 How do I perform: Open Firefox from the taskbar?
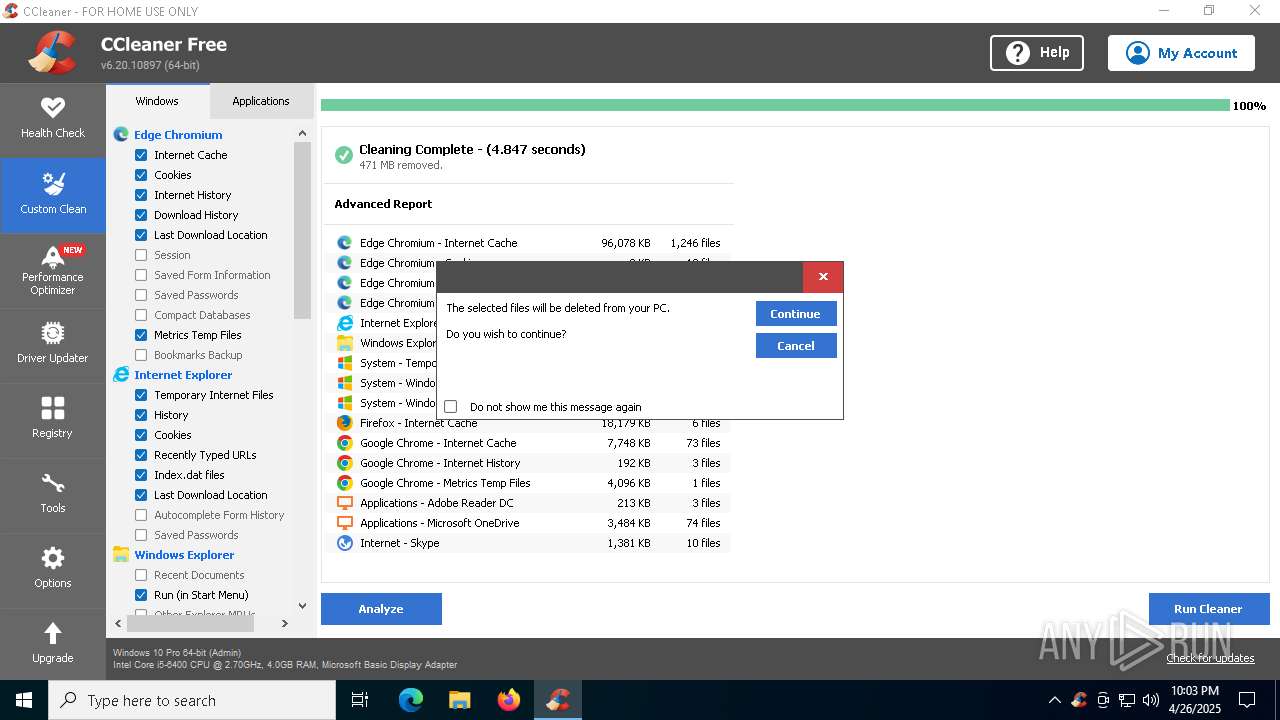pyautogui.click(x=509, y=700)
